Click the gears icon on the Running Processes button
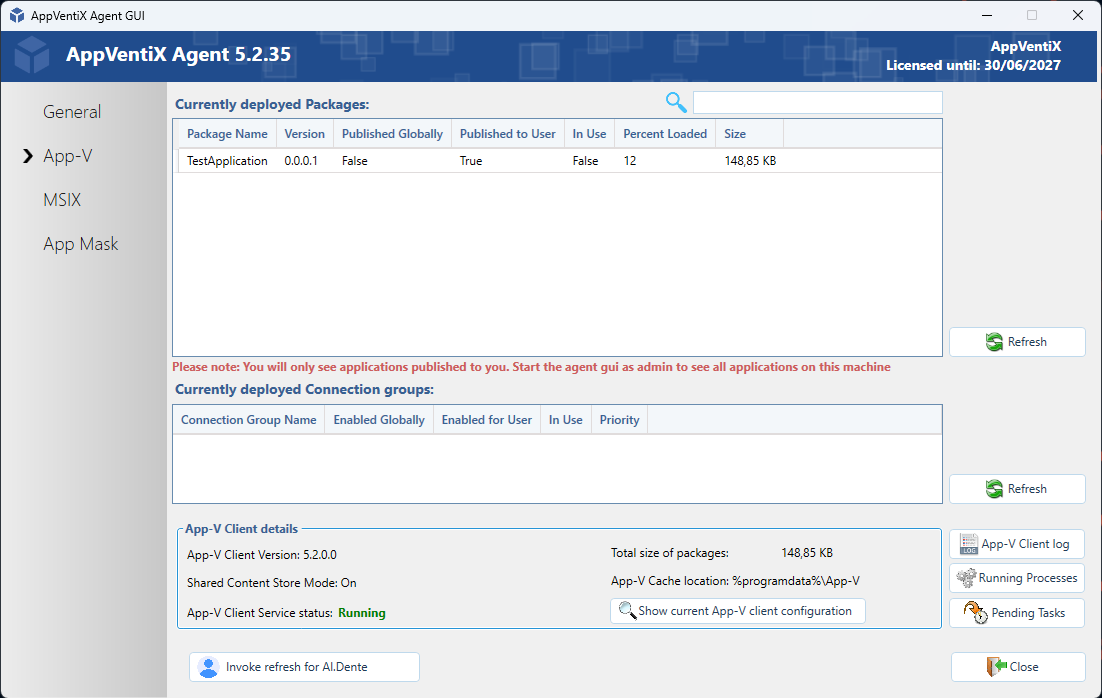The height and width of the screenshot is (698, 1102). pyautogui.click(x=966, y=578)
